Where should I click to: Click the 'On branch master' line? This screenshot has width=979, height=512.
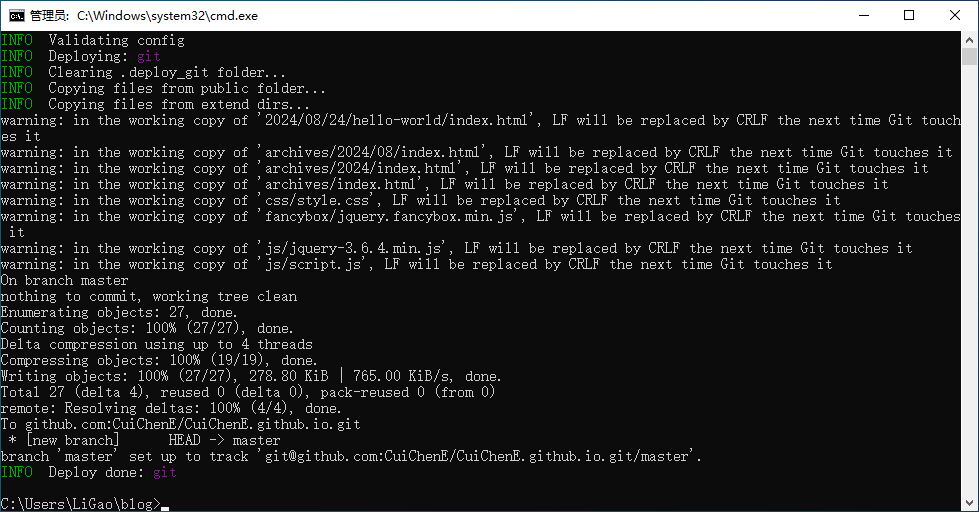pos(64,280)
